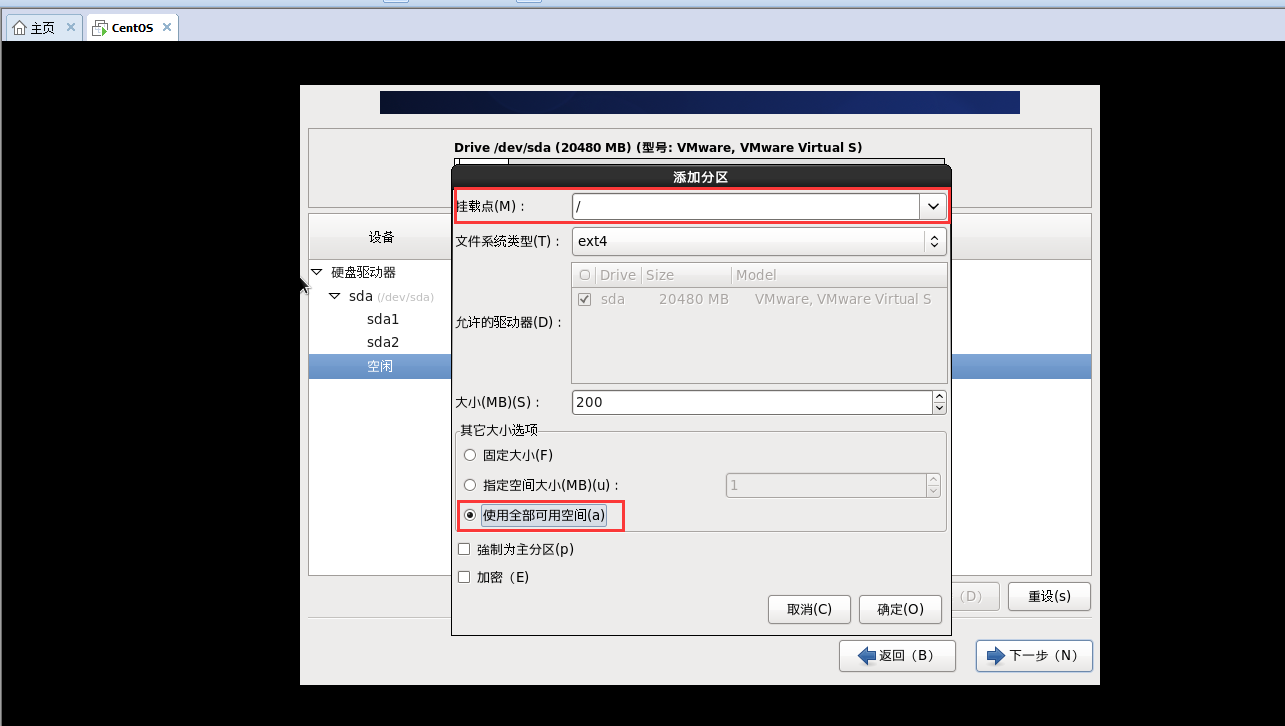The height and width of the screenshot is (726, 1285).
Task: Click the 重设(s) reset button
Action: coord(1049,596)
